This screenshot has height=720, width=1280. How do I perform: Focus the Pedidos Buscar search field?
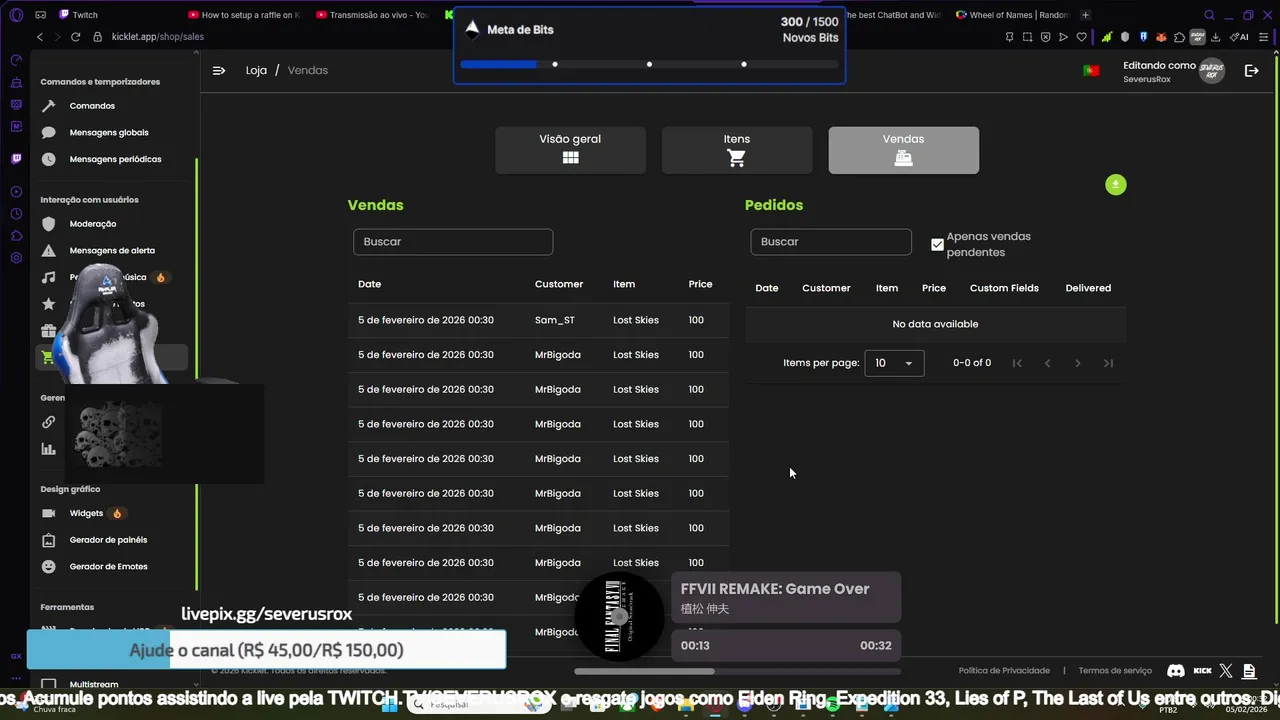(831, 242)
